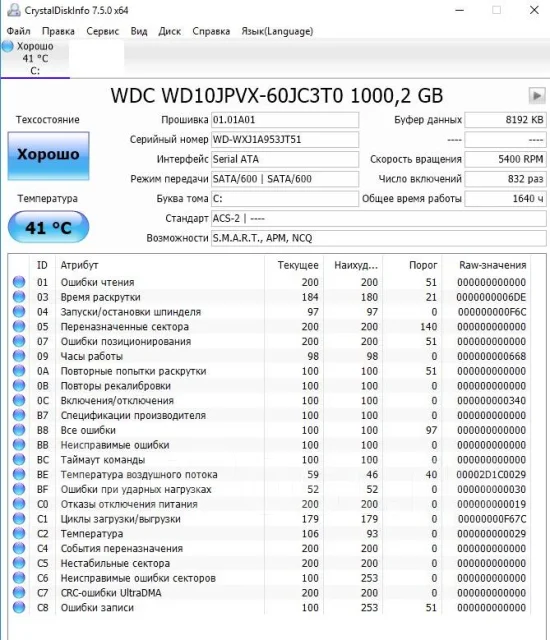Click raw value 00002D1C0029
The height and width of the screenshot is (640, 550).
pyautogui.click(x=491, y=474)
